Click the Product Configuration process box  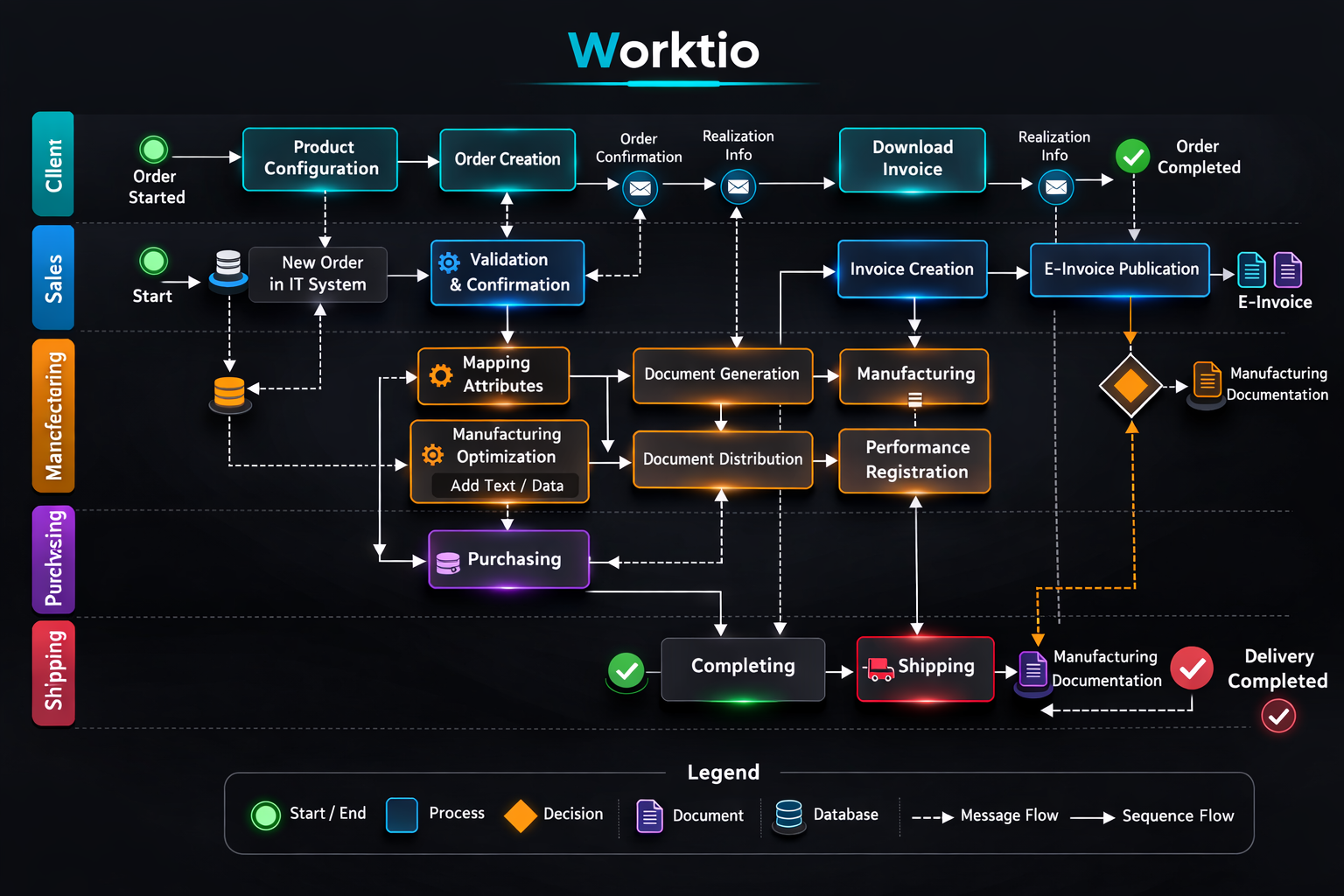tap(320, 159)
